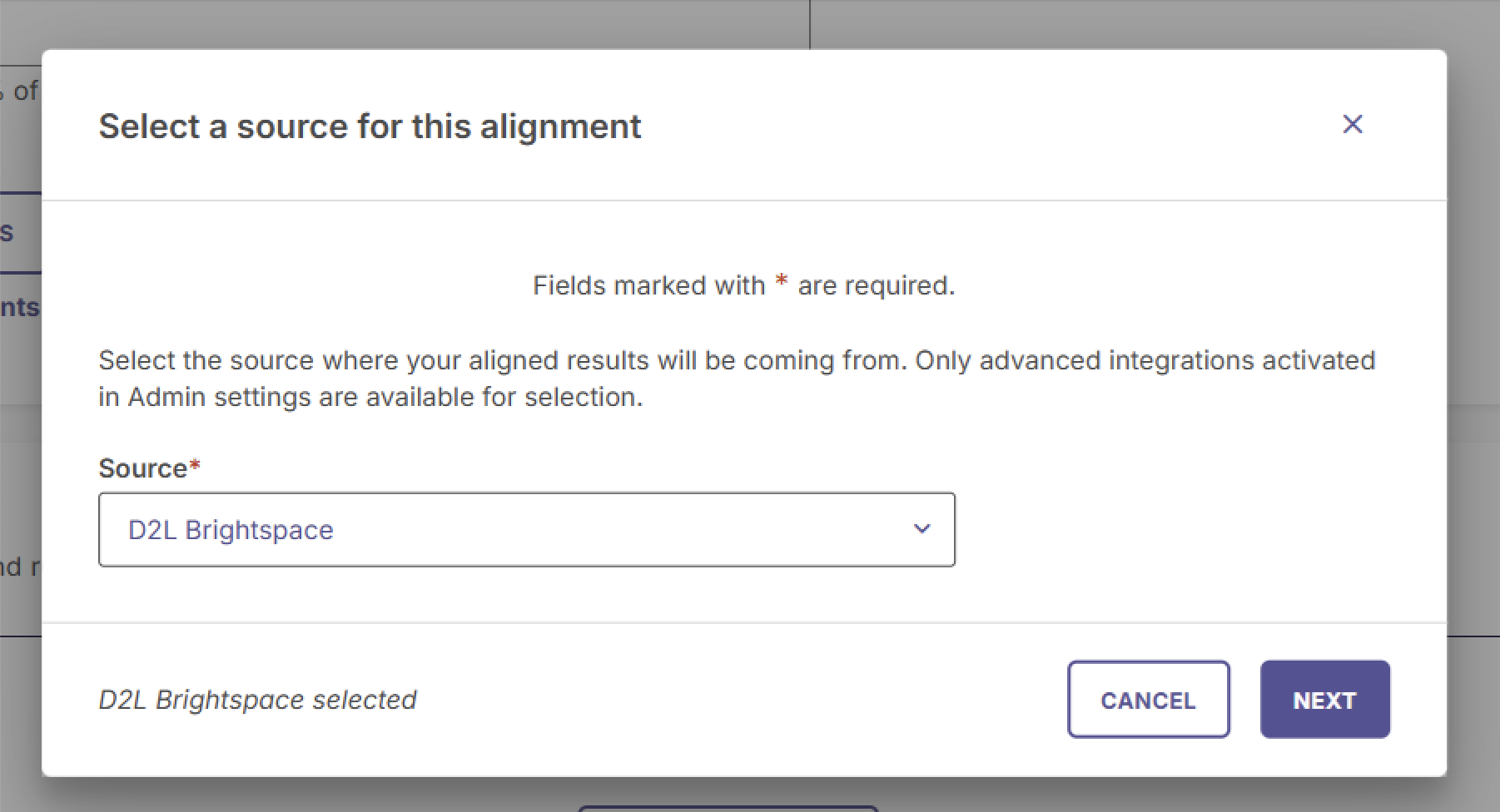Click the cut-off "of" text at top left
1500x812 pixels.
(25, 90)
